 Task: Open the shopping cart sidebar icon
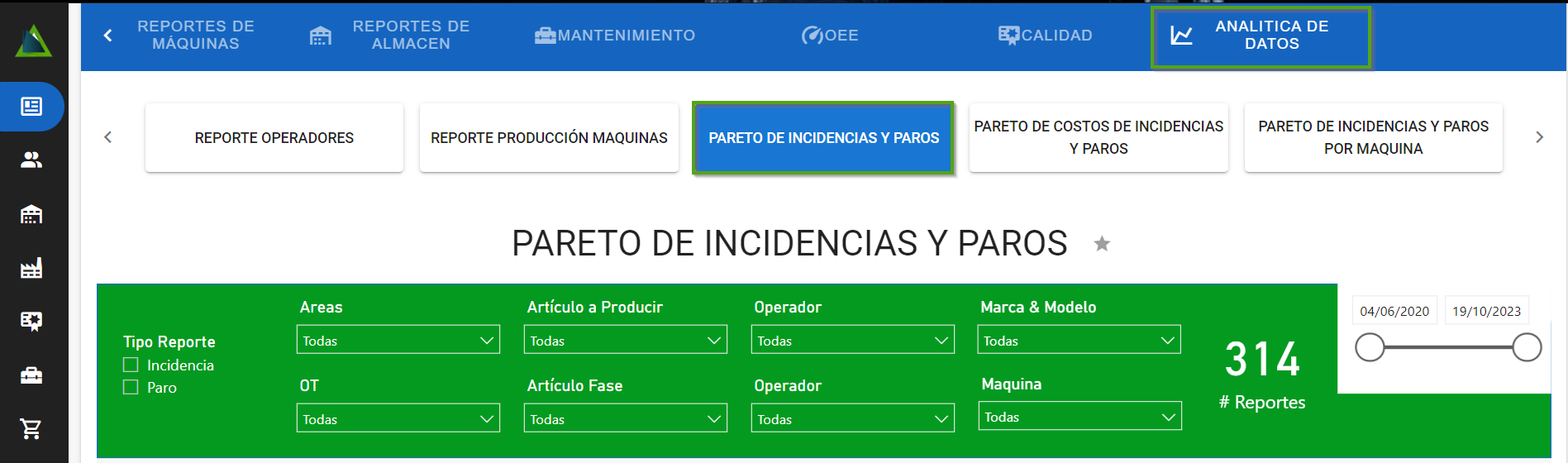(31, 428)
